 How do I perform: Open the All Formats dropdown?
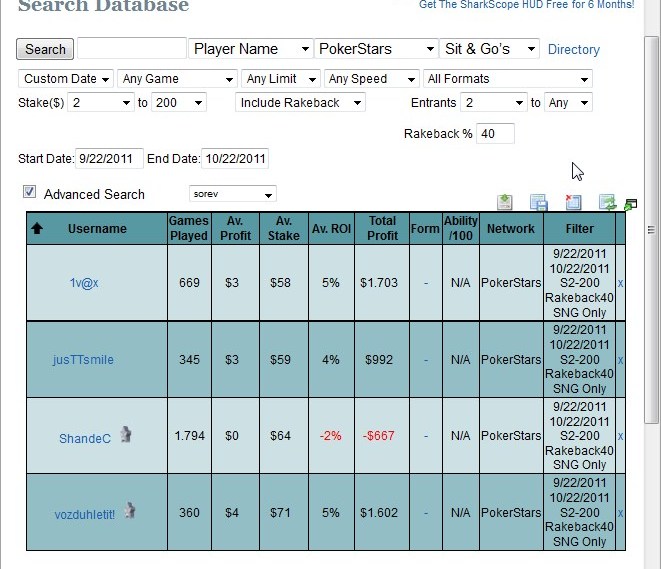coord(508,79)
